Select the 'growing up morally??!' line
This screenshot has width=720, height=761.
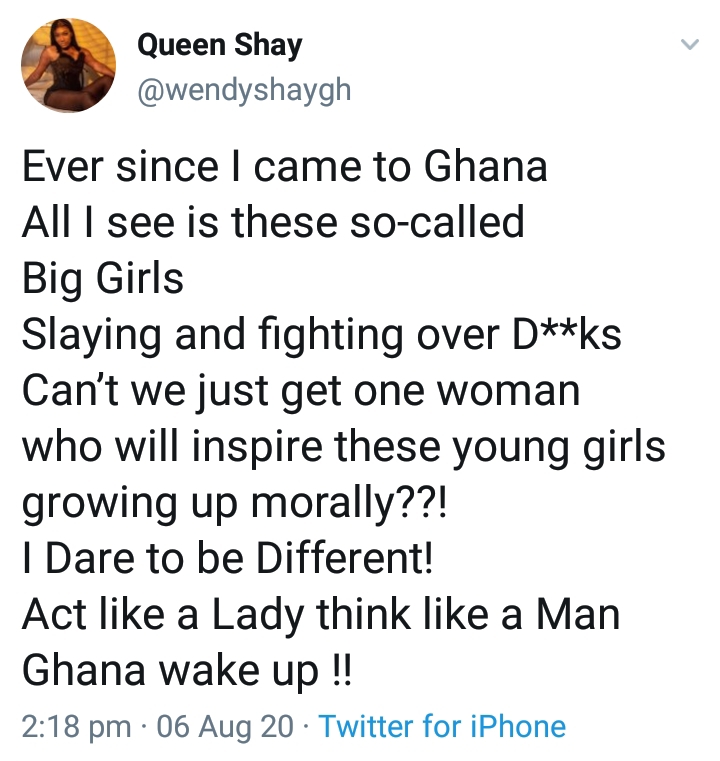pos(234,504)
